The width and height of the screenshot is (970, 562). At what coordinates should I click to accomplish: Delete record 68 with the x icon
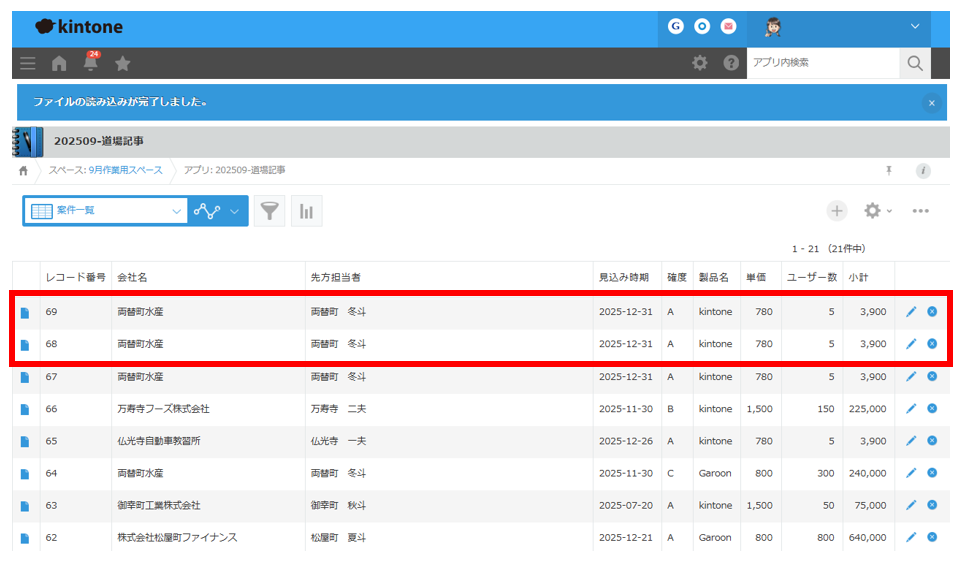(932, 344)
